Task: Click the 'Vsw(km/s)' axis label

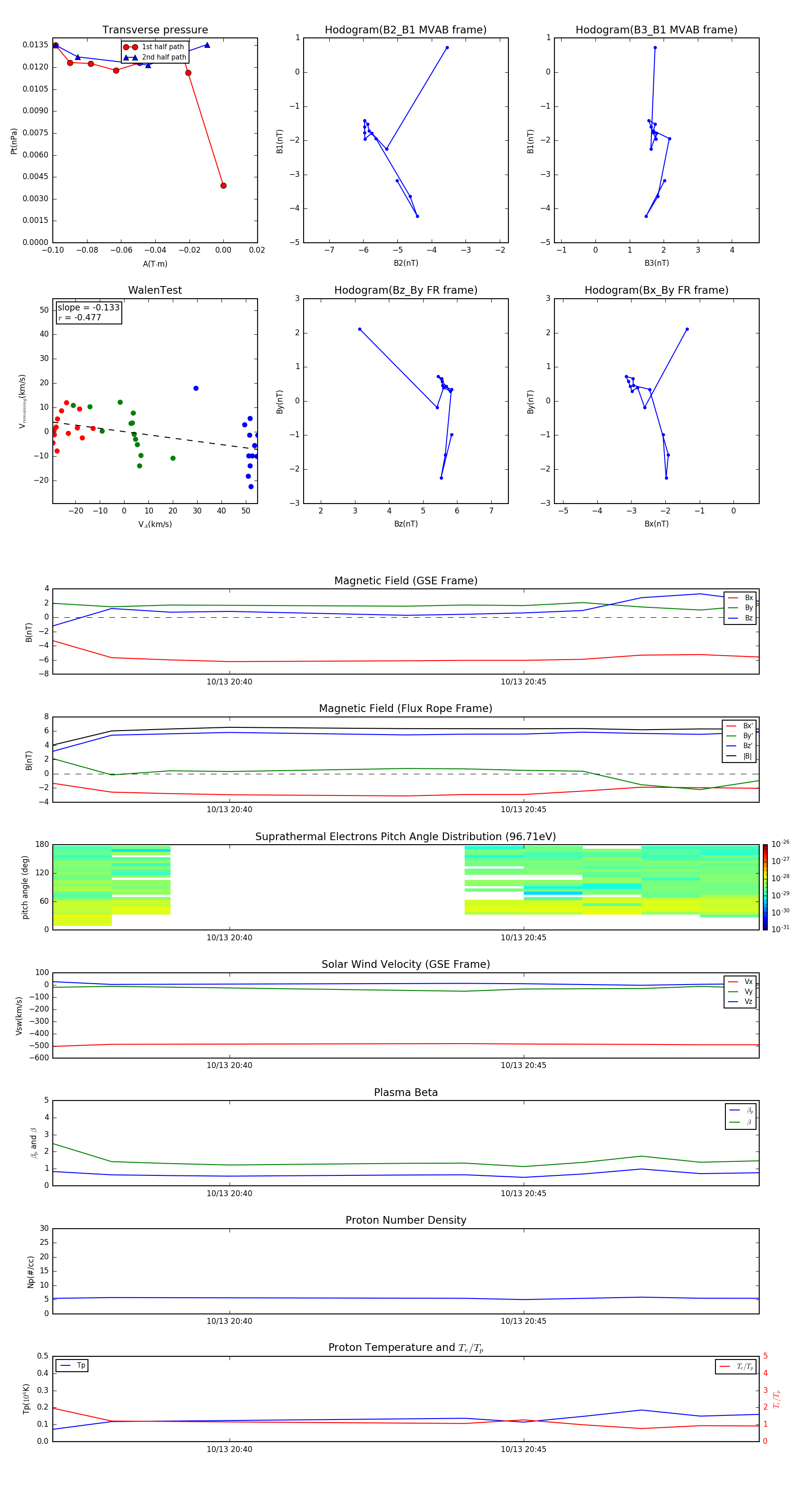Action: click(19, 1016)
